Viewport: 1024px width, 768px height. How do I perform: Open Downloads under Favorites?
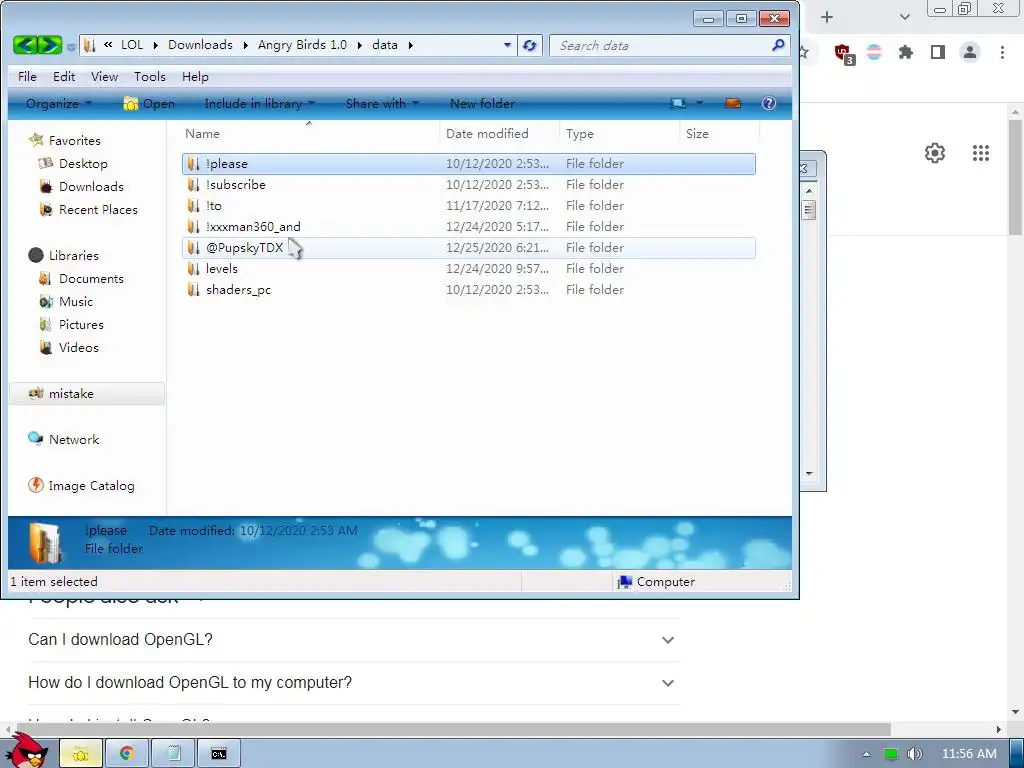point(91,186)
